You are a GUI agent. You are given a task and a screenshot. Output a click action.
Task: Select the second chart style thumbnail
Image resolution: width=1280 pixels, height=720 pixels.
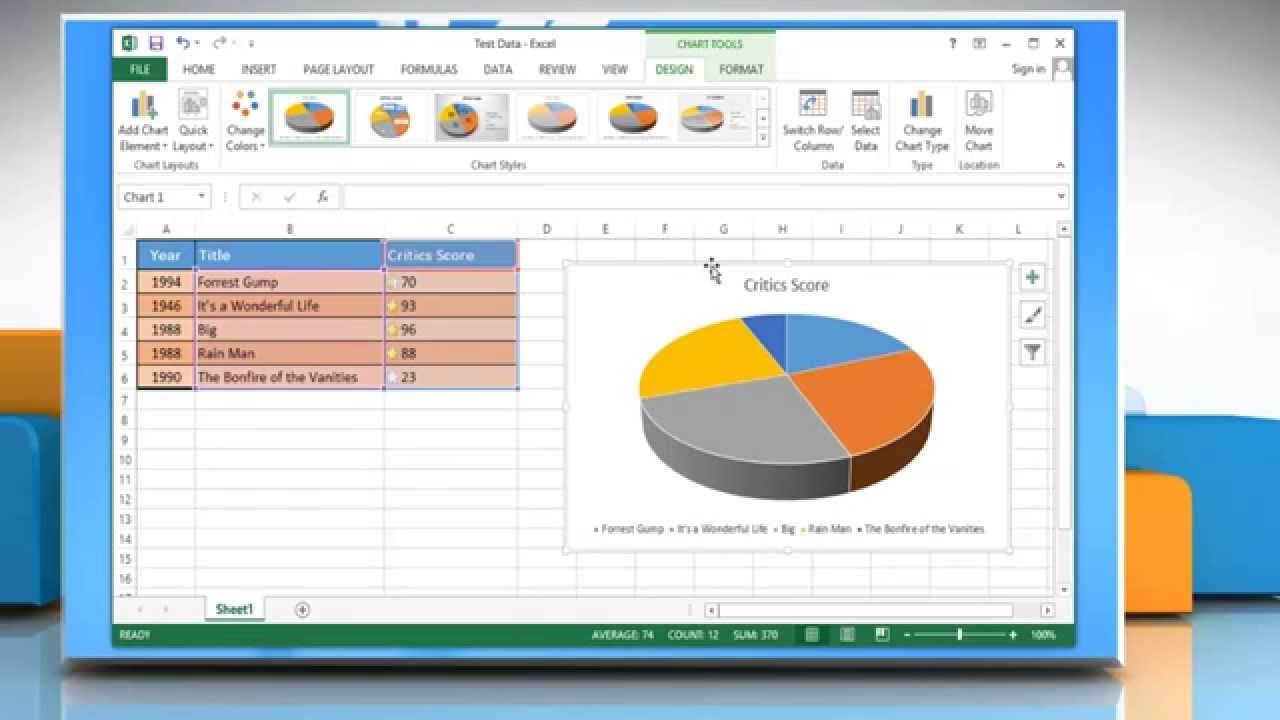(x=391, y=117)
